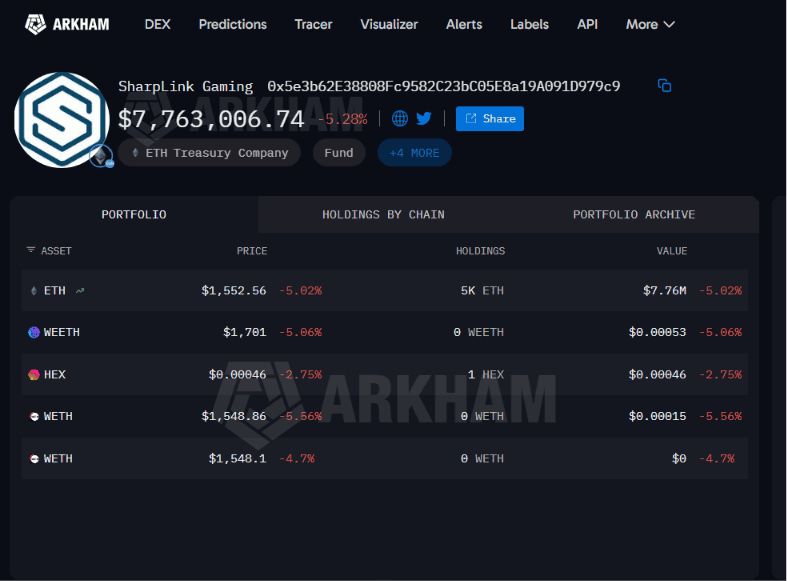Click the WETH price $1,548.1

coord(237,459)
